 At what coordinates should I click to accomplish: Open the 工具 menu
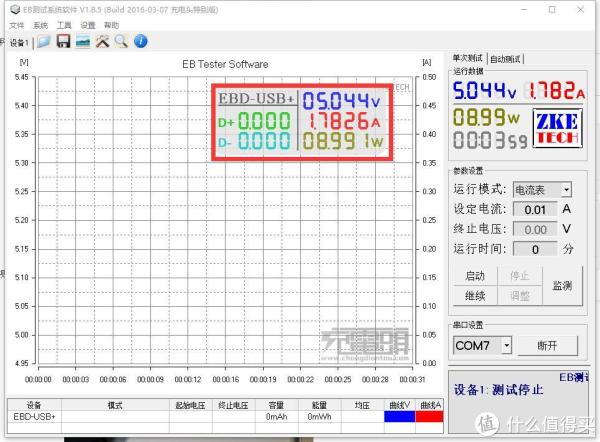click(64, 26)
